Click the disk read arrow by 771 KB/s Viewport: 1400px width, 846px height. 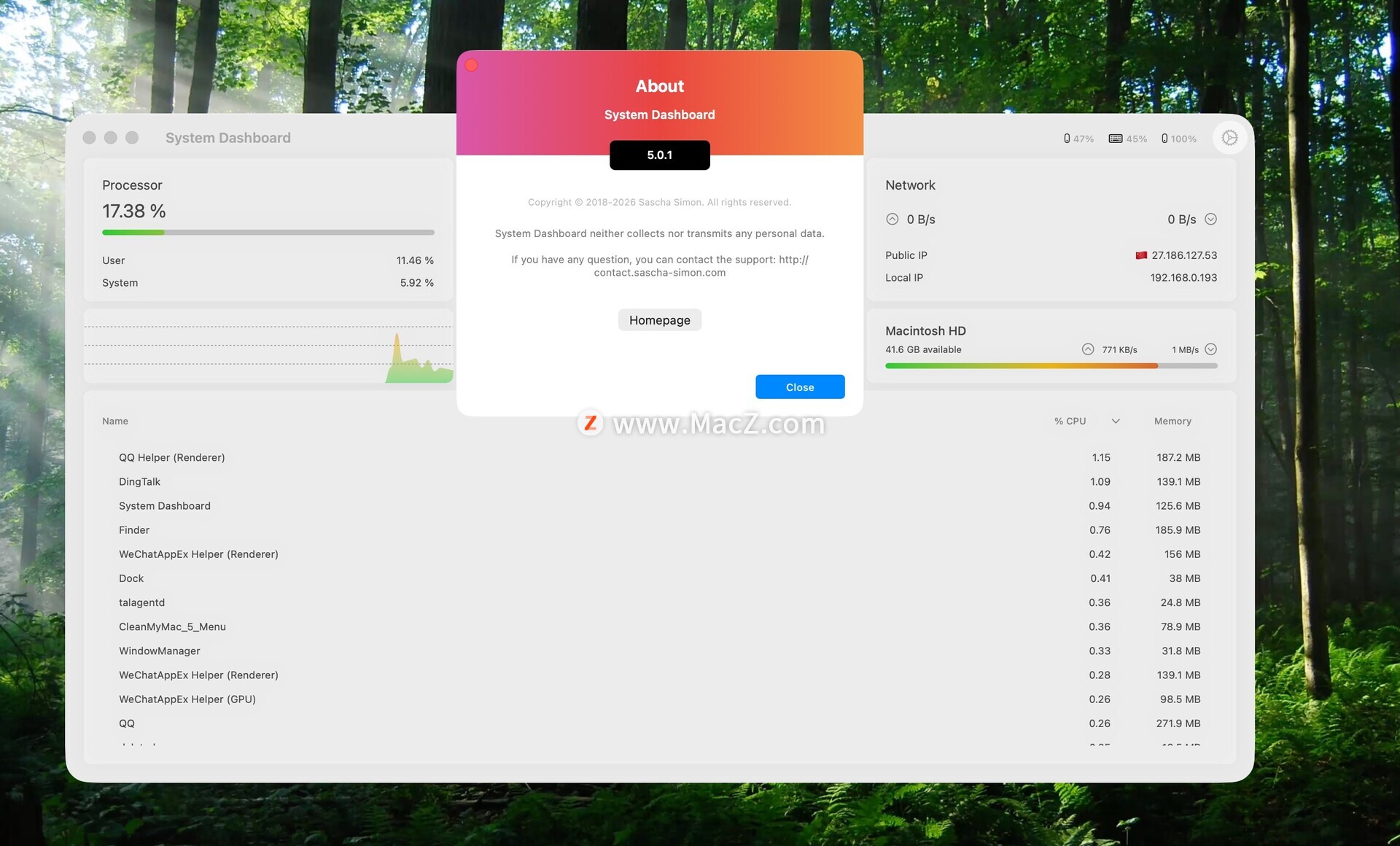[1087, 349]
